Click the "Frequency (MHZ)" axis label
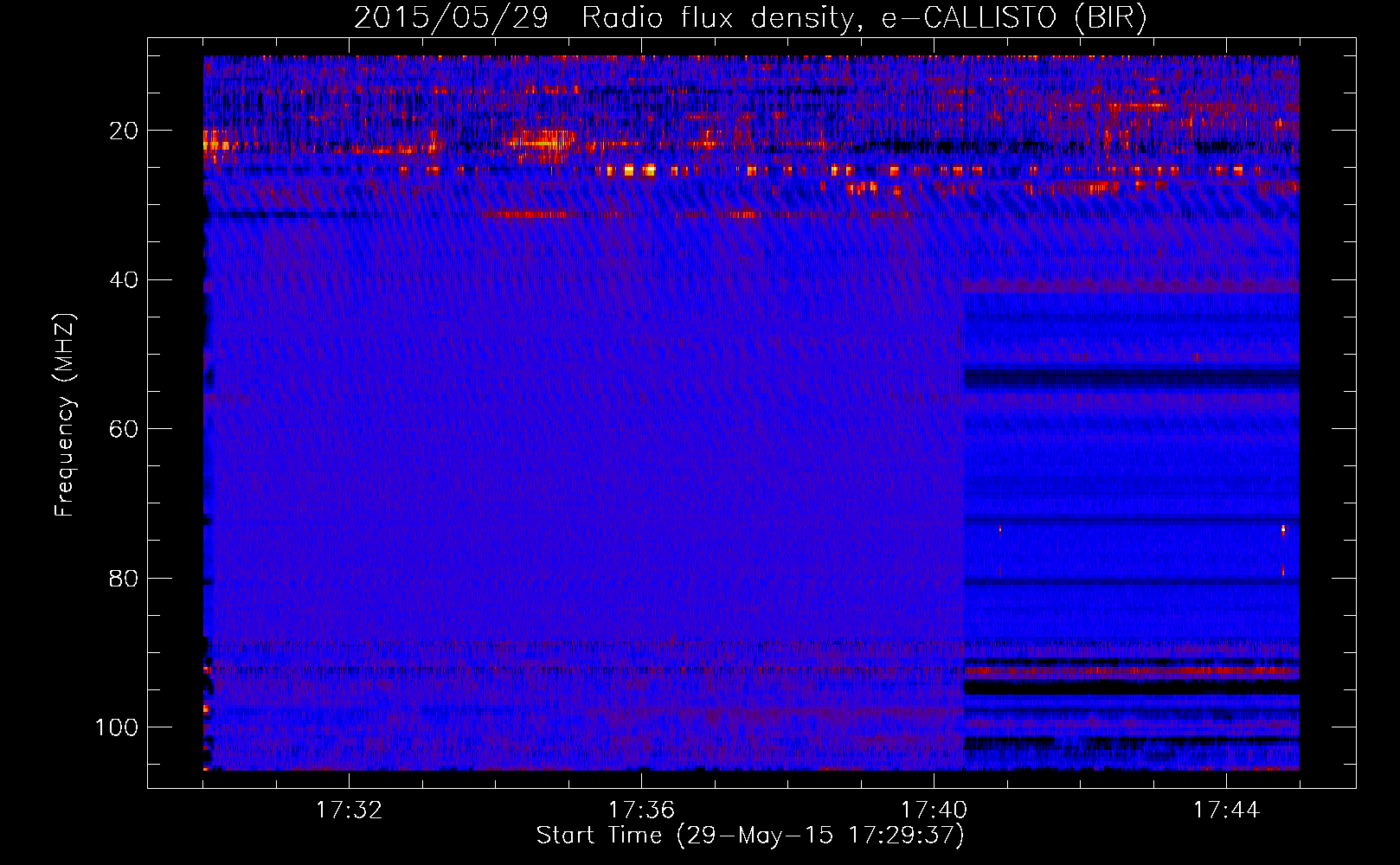This screenshot has width=1400, height=865. click(x=66, y=415)
